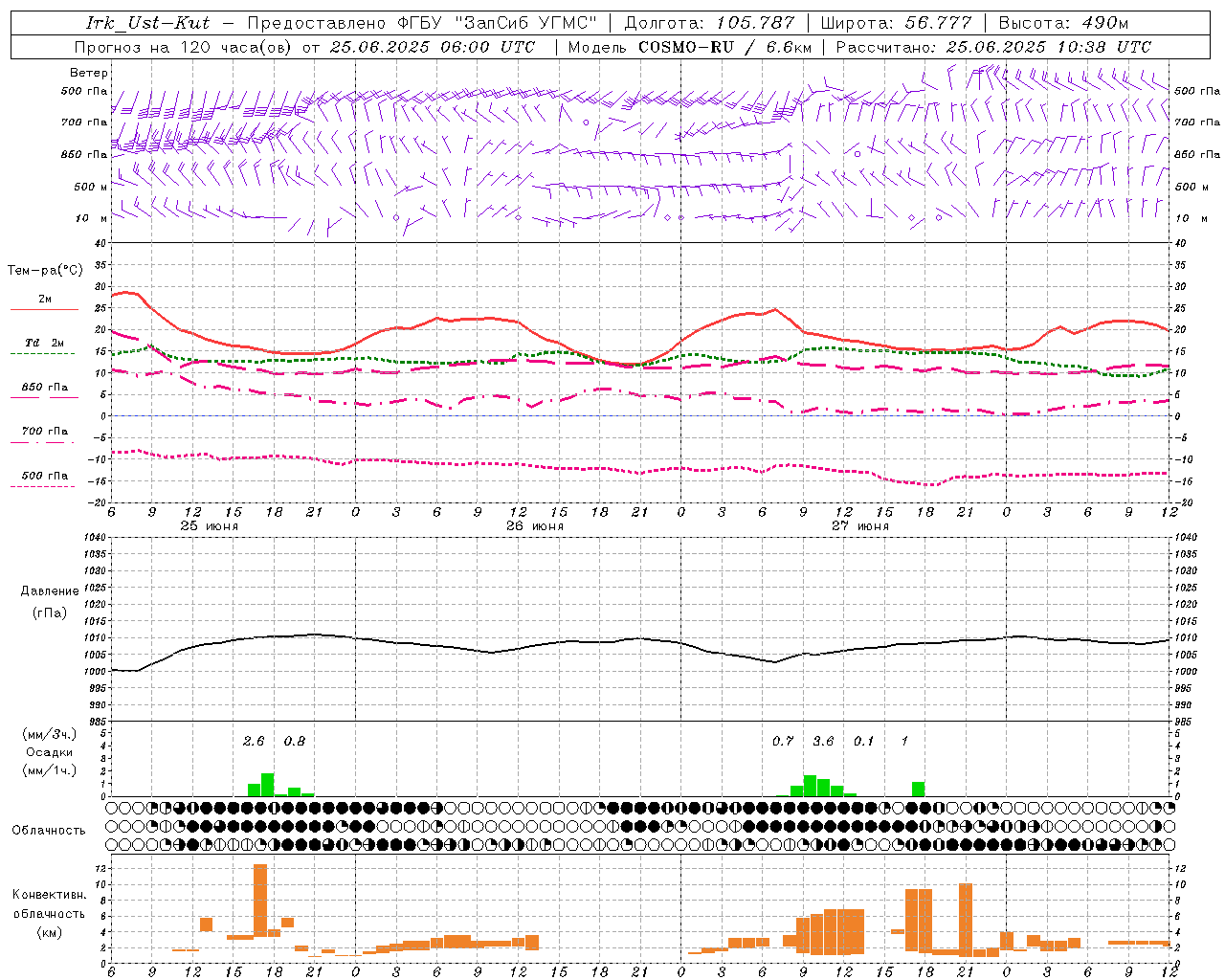Select the precipitation total "0.1"
The height and width of the screenshot is (980, 1225).
pyautogui.click(x=864, y=741)
